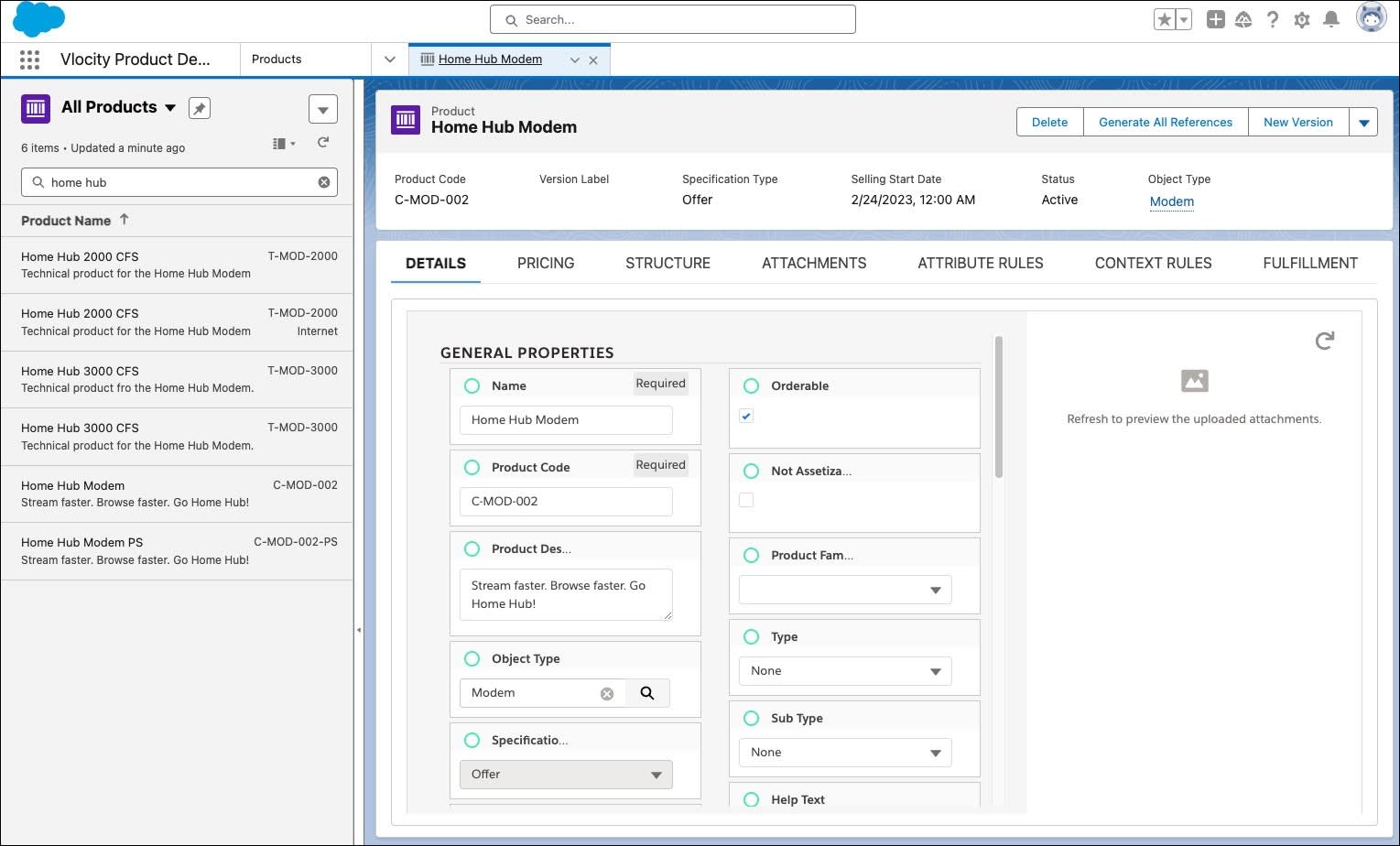The width and height of the screenshot is (1400, 846).
Task: Click the Name input with Home Hub Modem
Action: (x=566, y=420)
